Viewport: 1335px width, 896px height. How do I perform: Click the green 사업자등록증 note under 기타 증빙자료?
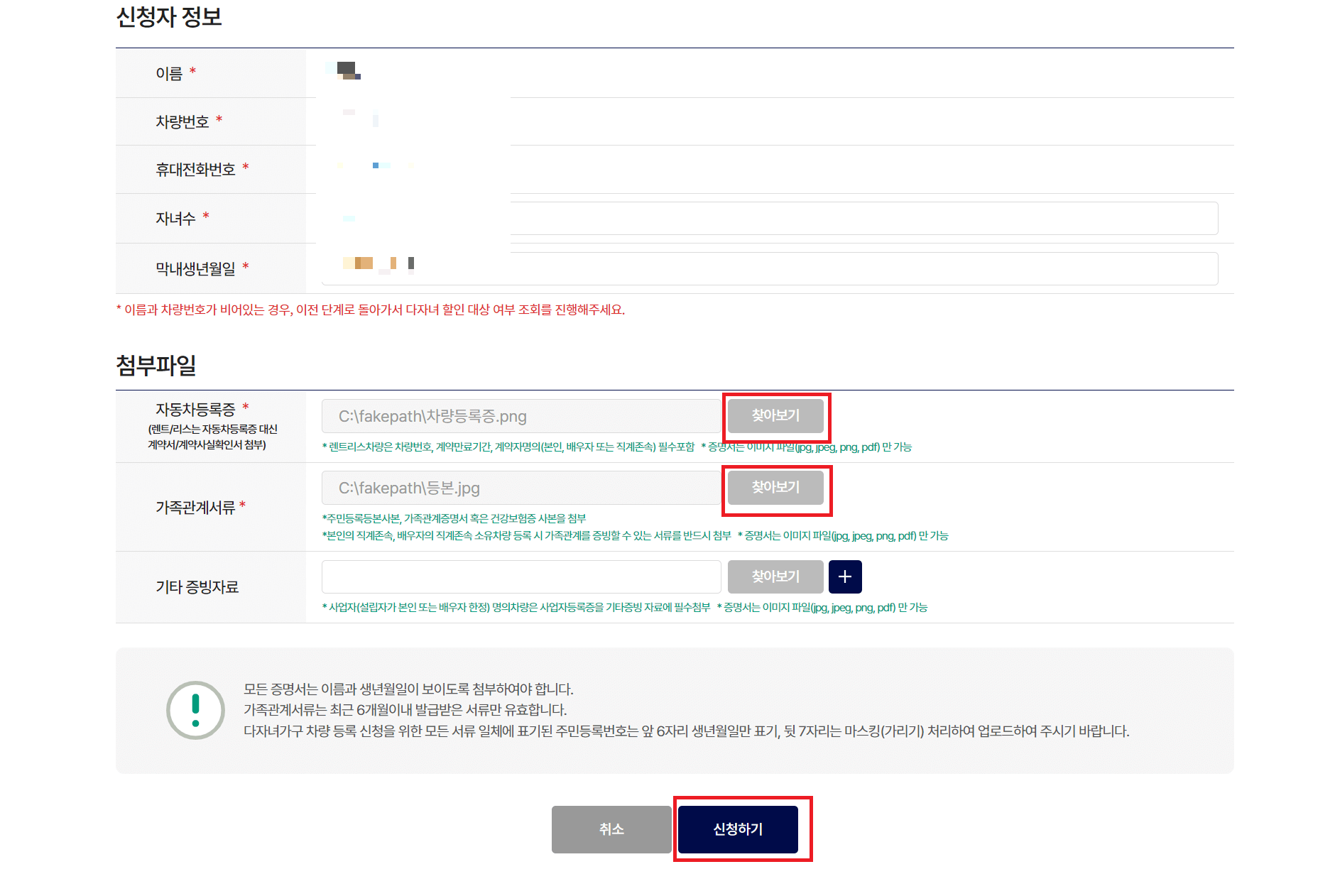(516, 608)
